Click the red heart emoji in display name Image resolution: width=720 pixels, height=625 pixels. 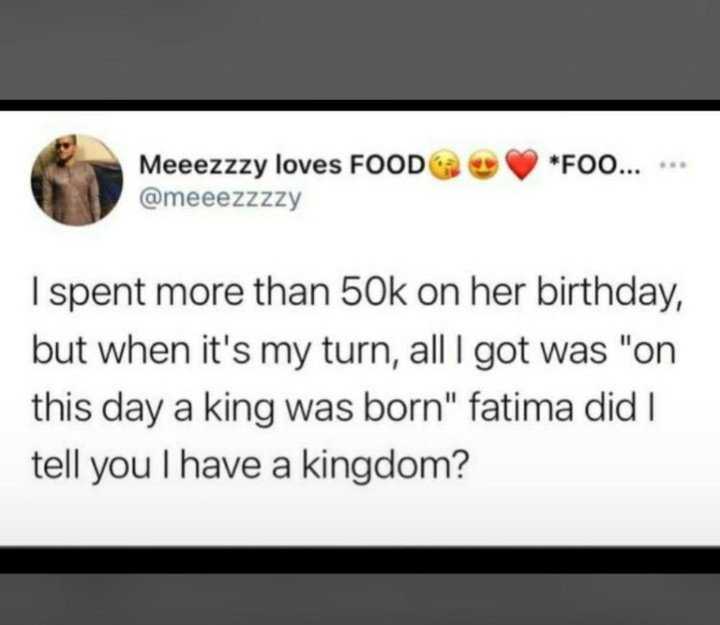tap(521, 165)
